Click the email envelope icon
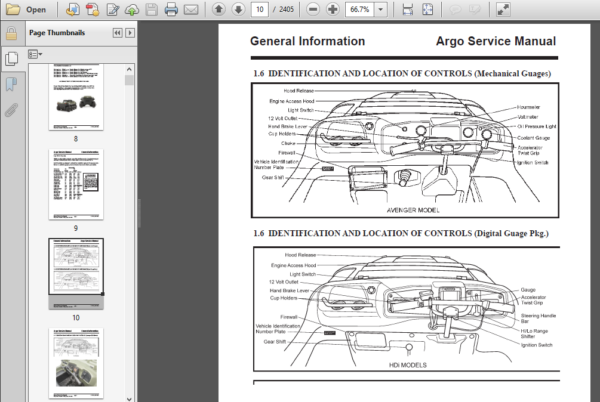The width and height of the screenshot is (600, 402). click(x=191, y=10)
